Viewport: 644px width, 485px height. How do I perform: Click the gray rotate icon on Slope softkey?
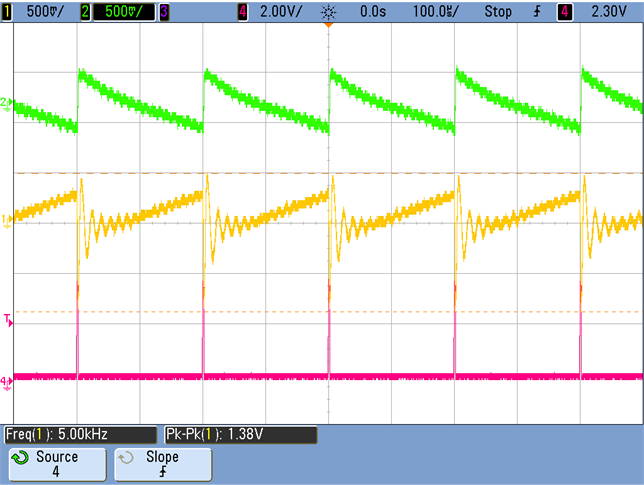126,458
